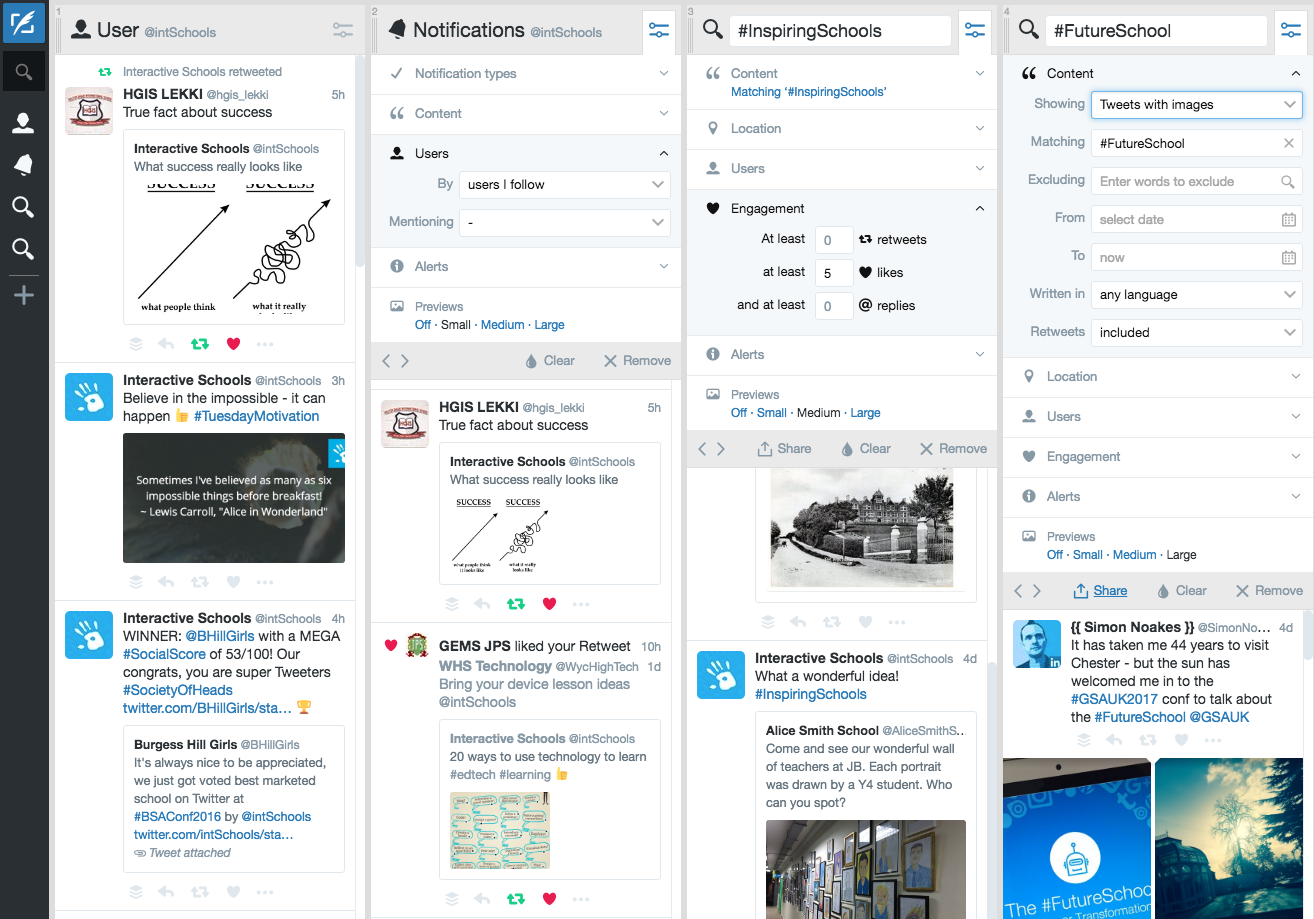Open User column settings slider icon
The image size is (1314, 919).
(x=343, y=31)
